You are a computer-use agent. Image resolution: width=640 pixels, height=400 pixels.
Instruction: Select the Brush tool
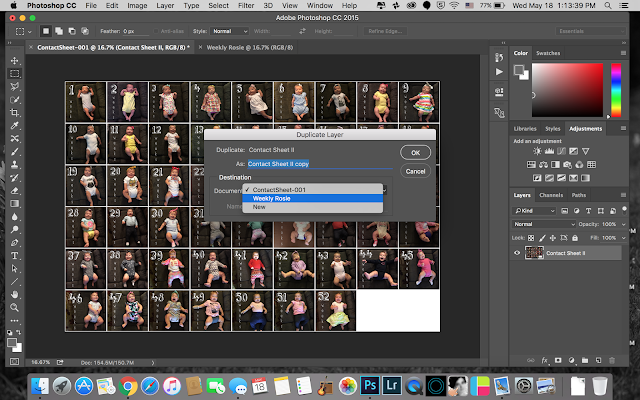(15, 152)
